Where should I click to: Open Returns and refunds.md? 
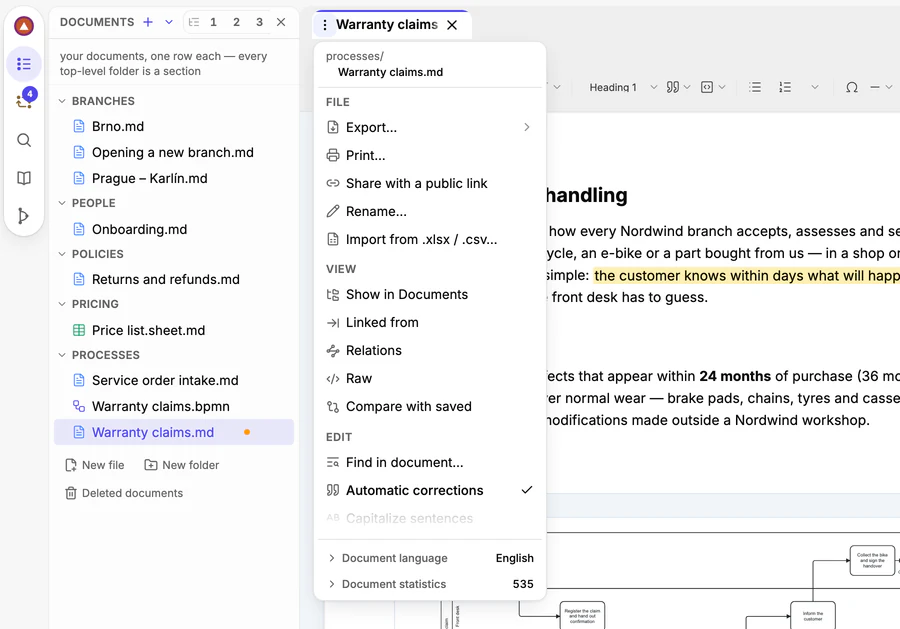(174, 279)
